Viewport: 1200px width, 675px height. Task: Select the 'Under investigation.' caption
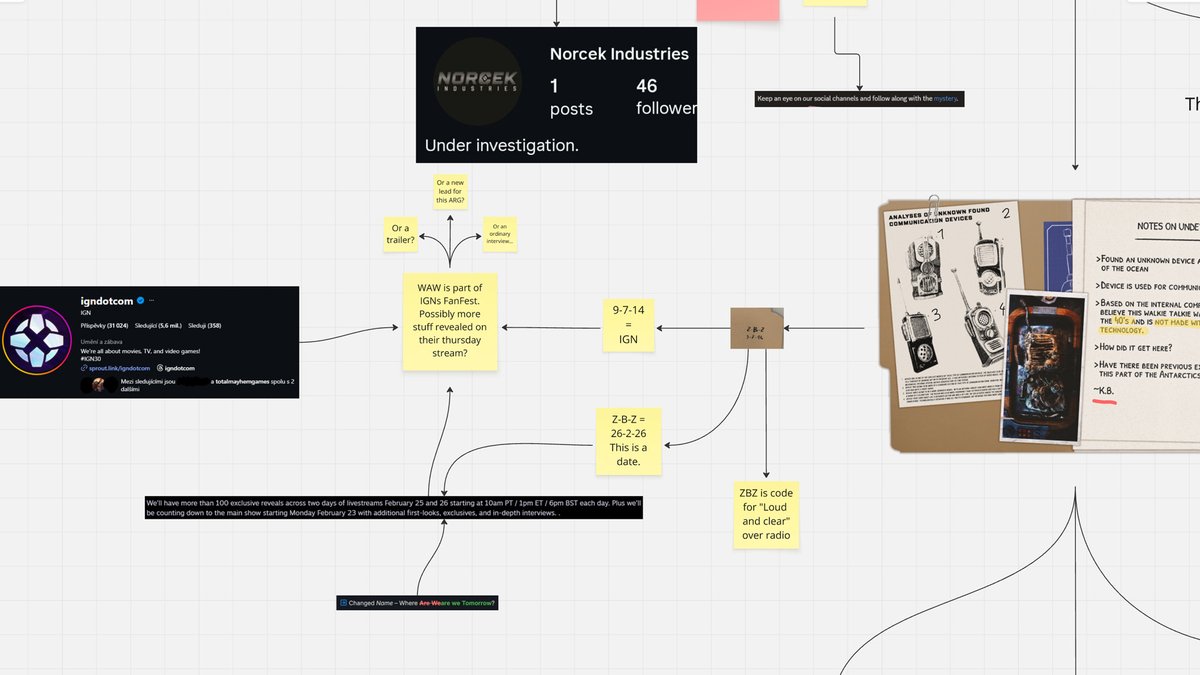click(502, 145)
